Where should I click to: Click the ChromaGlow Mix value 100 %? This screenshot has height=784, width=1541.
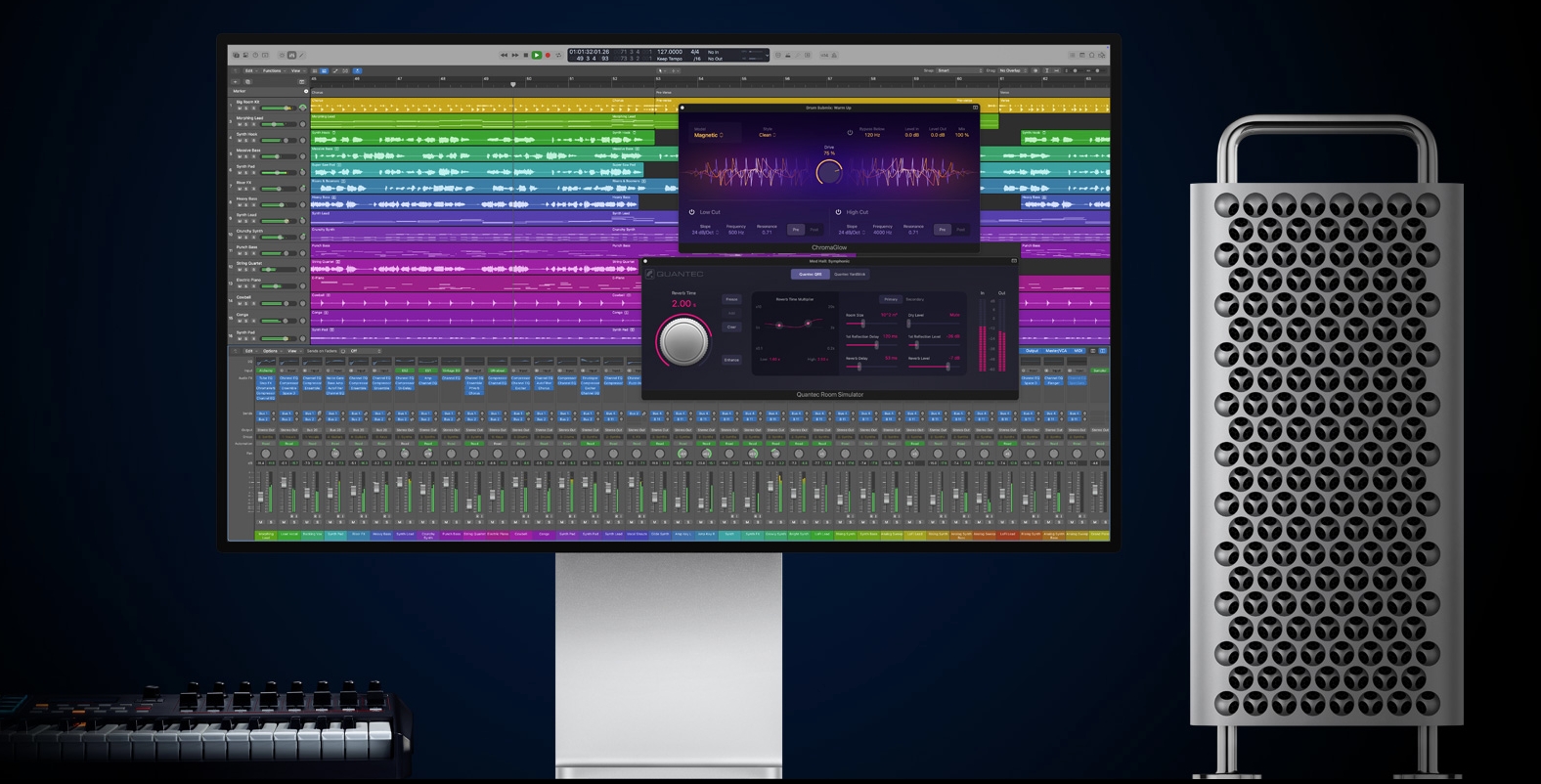click(x=962, y=135)
